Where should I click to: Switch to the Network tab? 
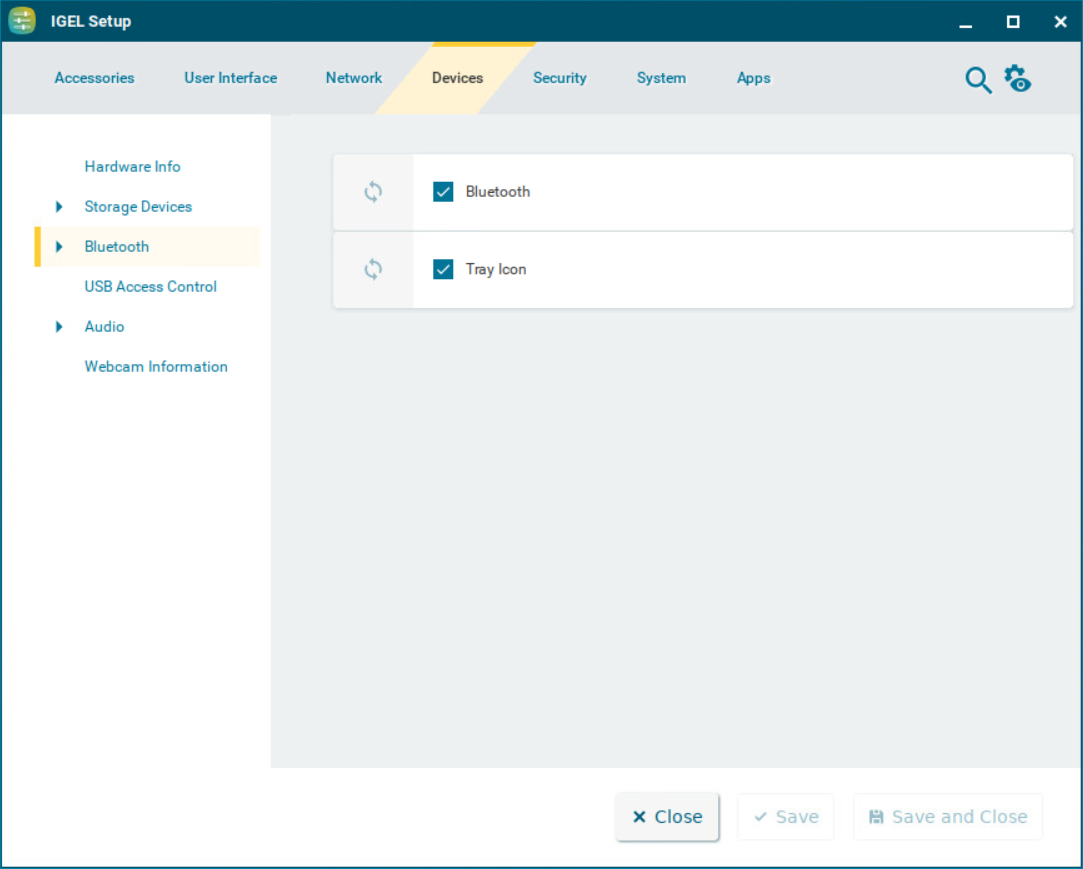tap(354, 78)
